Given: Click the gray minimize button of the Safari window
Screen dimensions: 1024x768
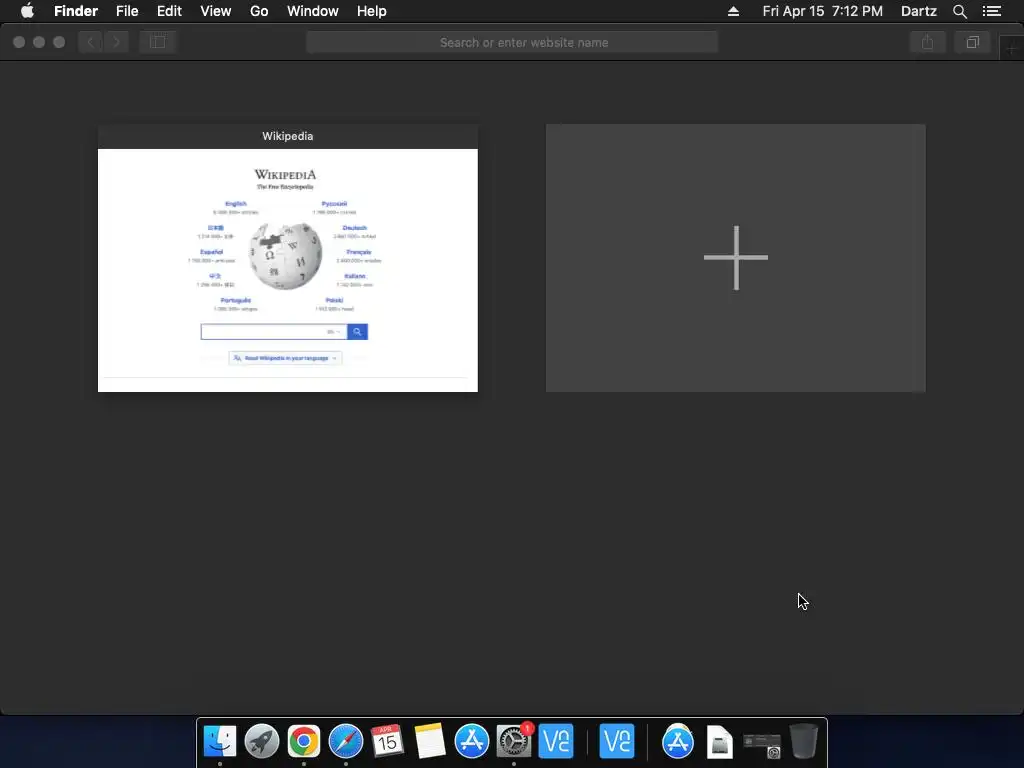Looking at the screenshot, I should (39, 42).
